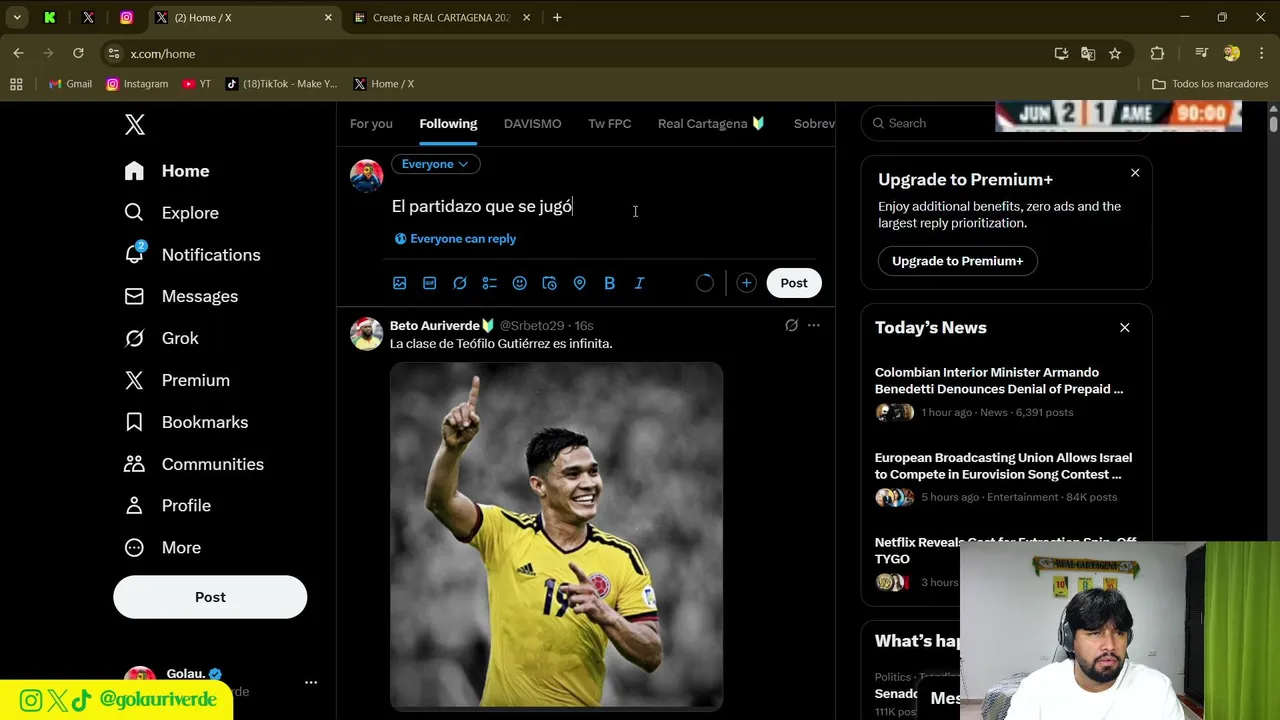The width and height of the screenshot is (1280, 720).
Task: Insert a GIF into the post
Action: tap(430, 283)
